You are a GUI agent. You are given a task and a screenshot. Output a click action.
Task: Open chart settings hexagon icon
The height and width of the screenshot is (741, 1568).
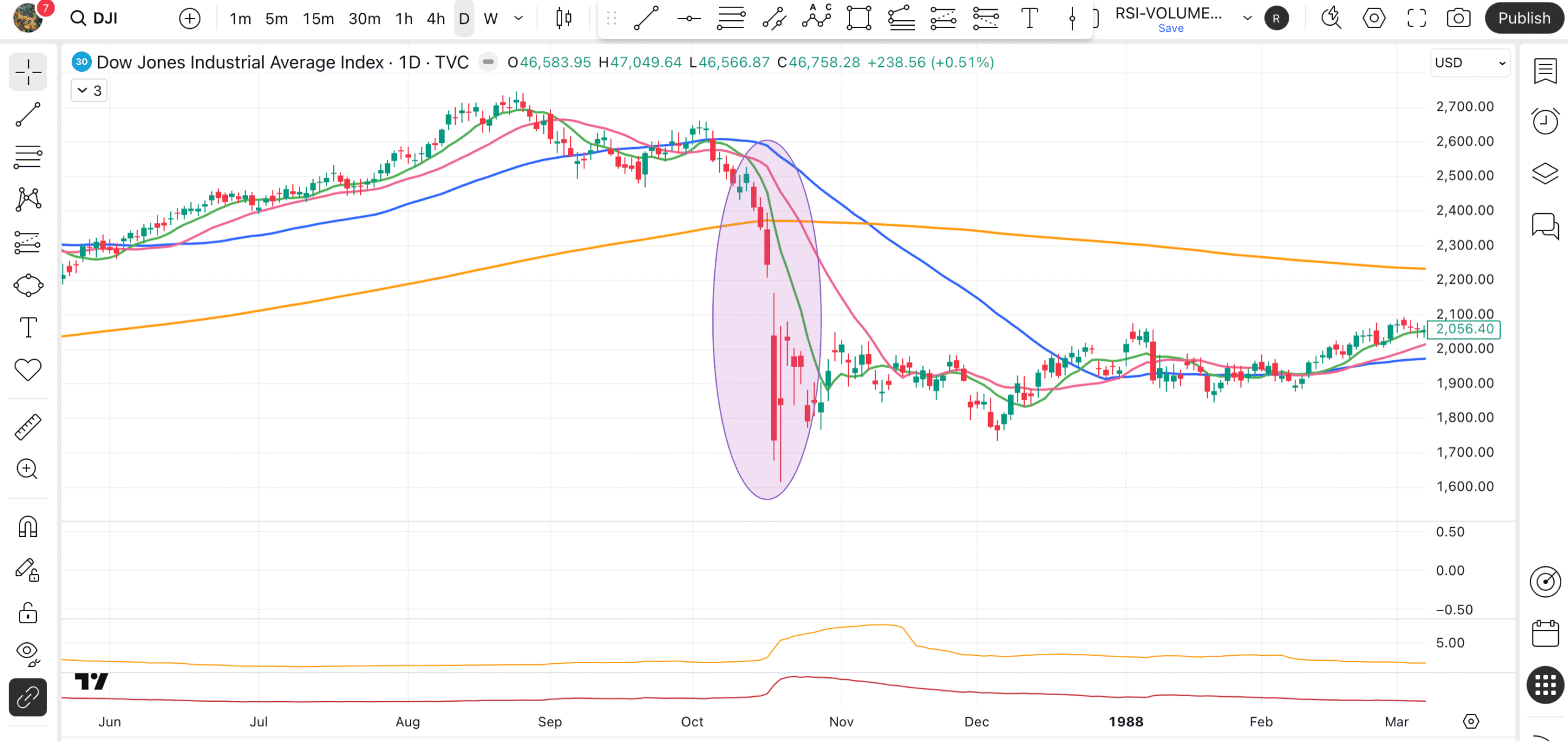click(1374, 18)
